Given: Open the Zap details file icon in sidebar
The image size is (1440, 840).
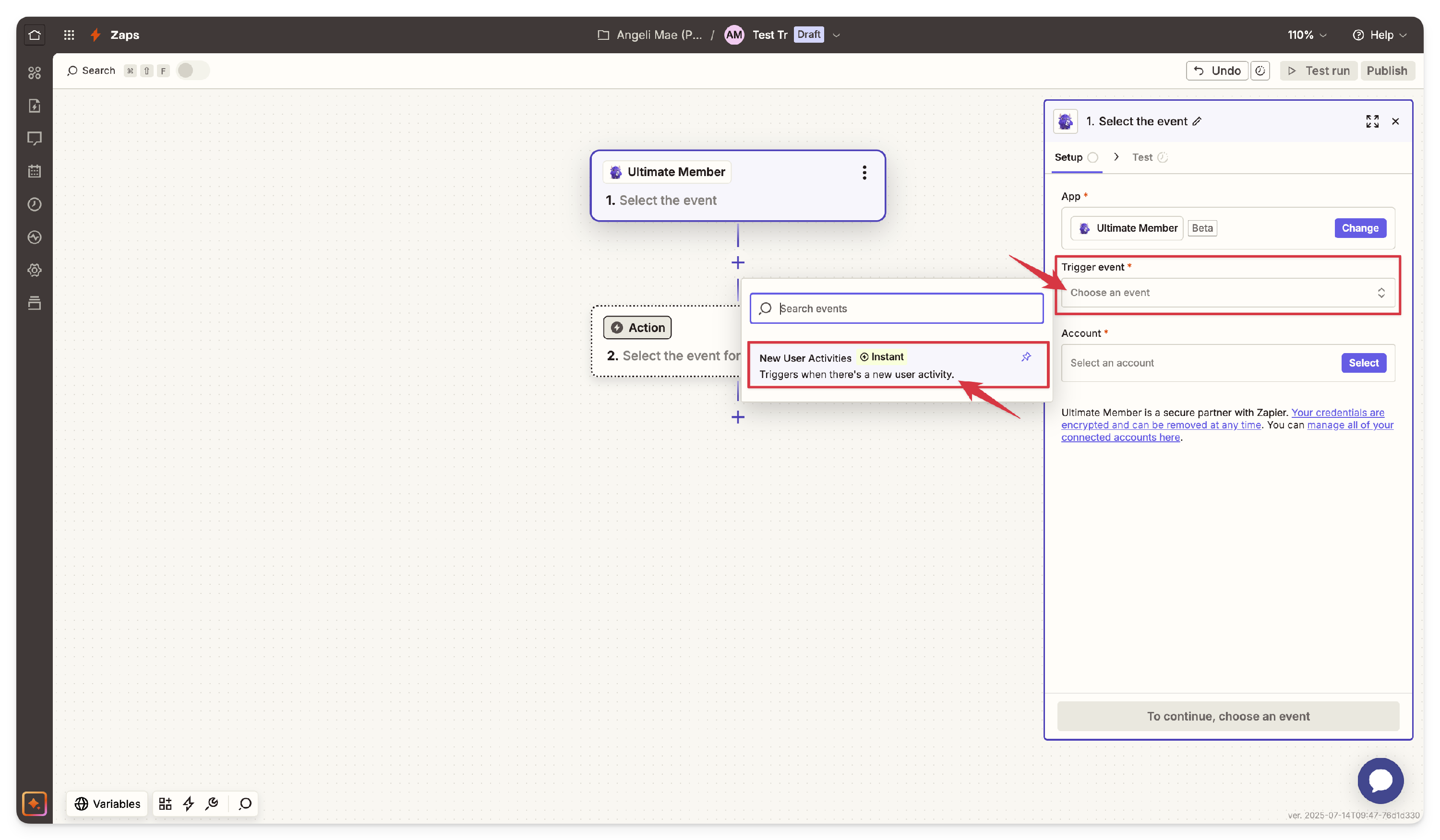Looking at the screenshot, I should [x=34, y=106].
